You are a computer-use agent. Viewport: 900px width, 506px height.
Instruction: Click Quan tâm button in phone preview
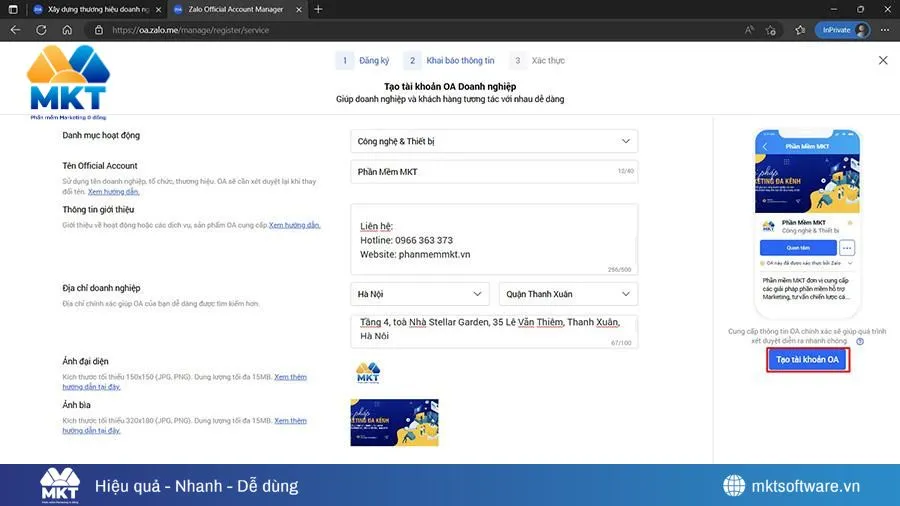(x=798, y=248)
